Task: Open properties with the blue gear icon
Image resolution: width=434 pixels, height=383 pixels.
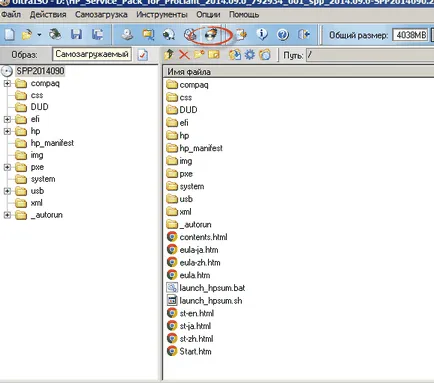Action: [x=250, y=54]
